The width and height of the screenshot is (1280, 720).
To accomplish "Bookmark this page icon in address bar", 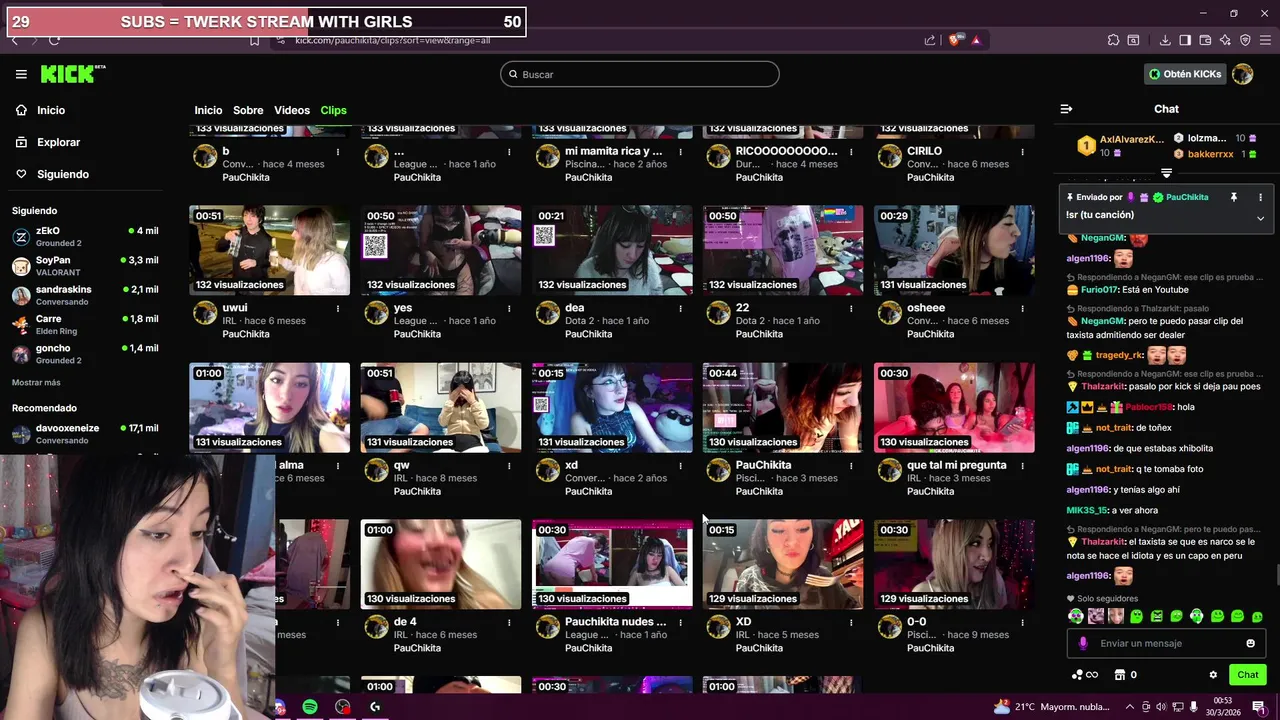I will pos(255,40).
